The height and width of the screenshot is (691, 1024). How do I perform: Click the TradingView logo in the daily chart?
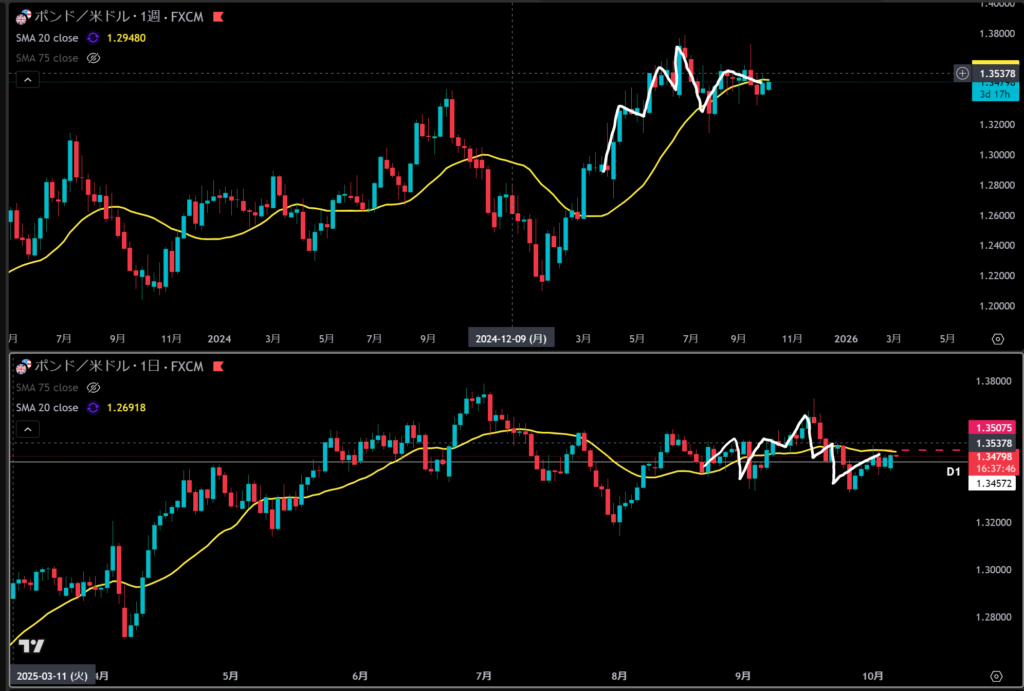tap(31, 646)
